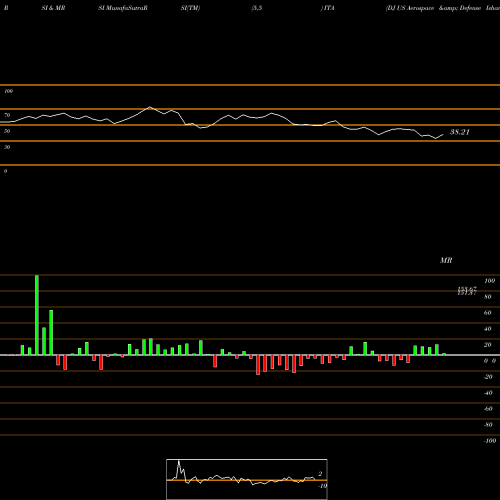The width and height of the screenshot is (500, 500).
Task: Click the overlapping price values above the 80 label
Action: 467,291
